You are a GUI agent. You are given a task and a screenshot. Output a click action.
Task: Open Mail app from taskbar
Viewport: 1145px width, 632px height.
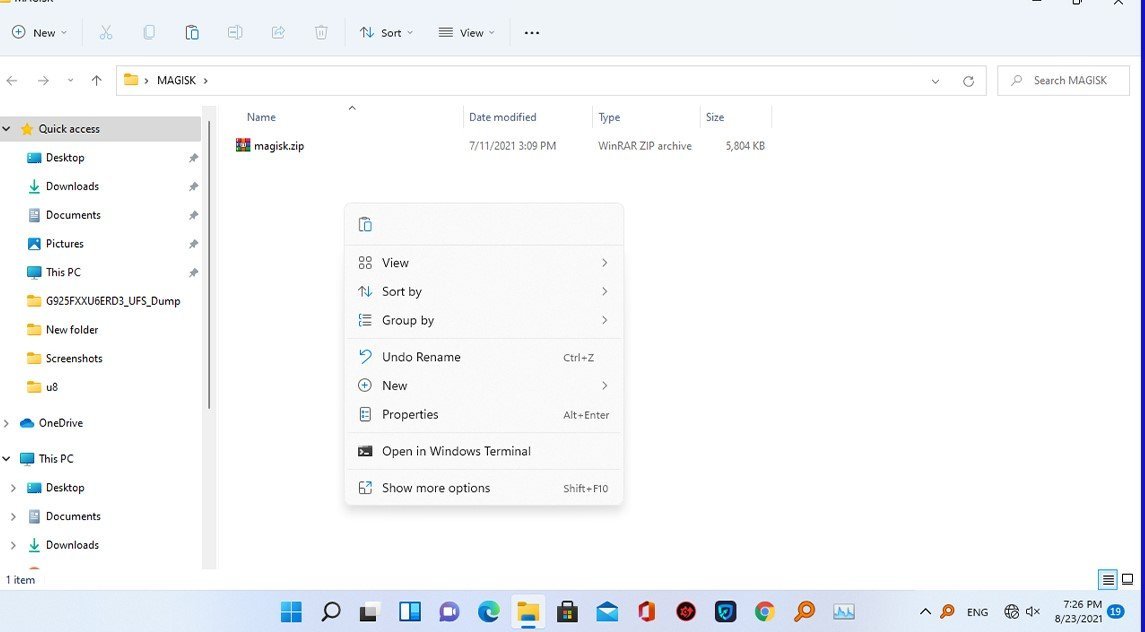tap(607, 612)
